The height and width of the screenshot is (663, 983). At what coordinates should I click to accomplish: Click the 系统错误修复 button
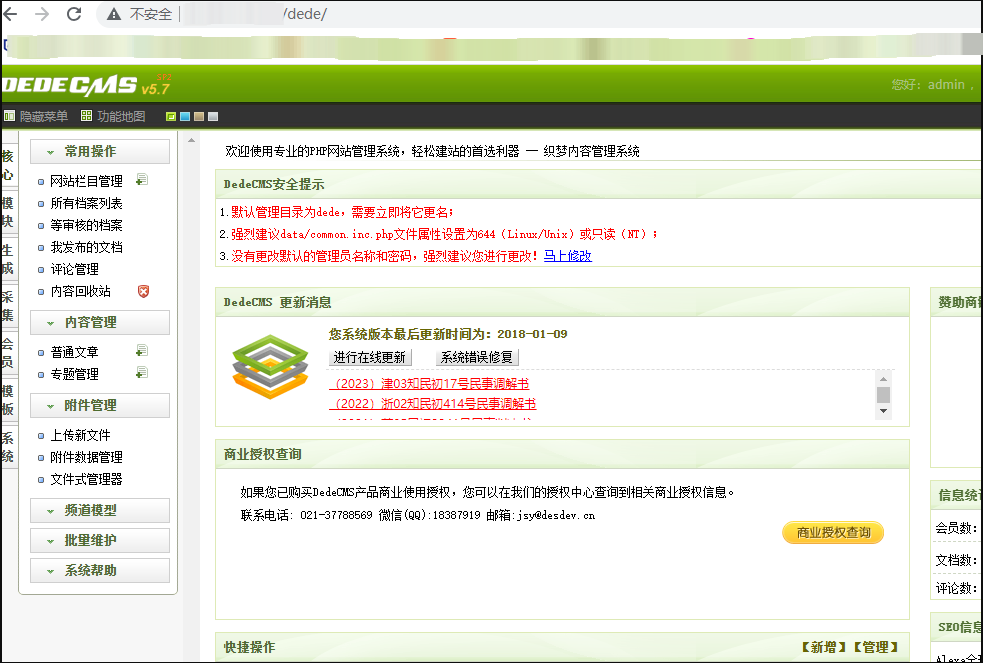(477, 357)
